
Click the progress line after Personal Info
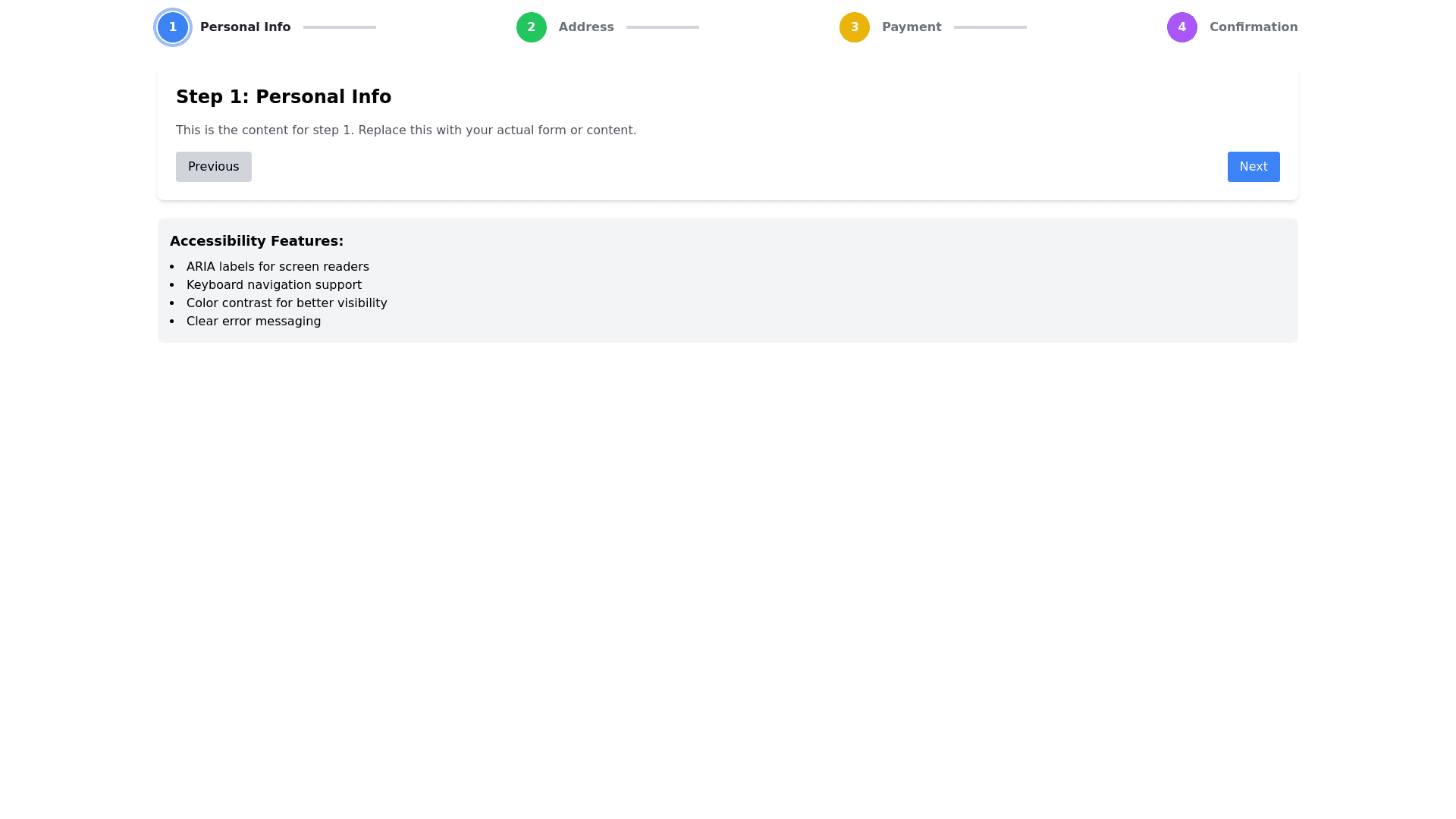(x=339, y=27)
